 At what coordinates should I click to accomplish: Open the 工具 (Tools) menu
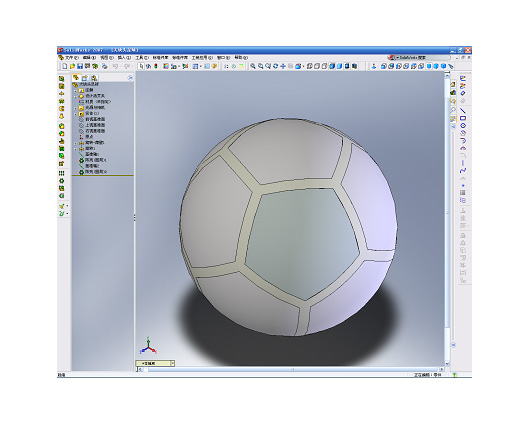[x=142, y=58]
